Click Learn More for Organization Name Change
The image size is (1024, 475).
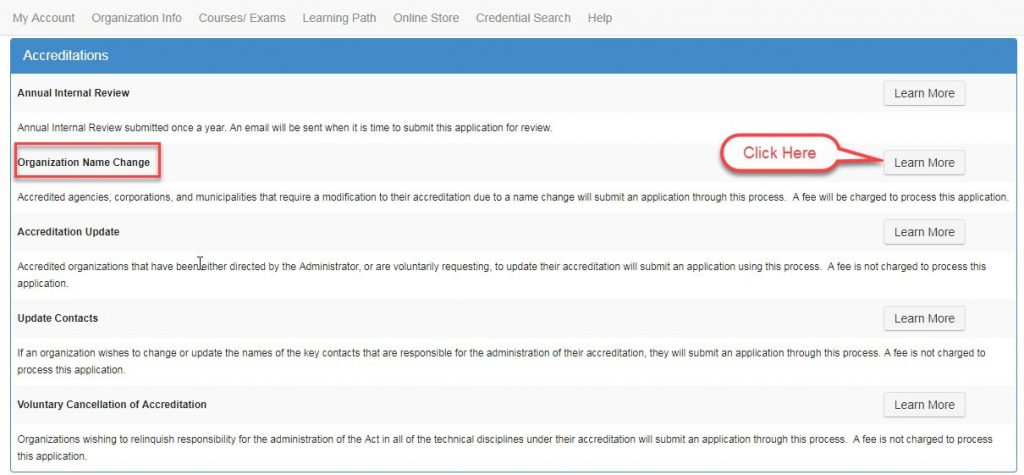coord(924,163)
